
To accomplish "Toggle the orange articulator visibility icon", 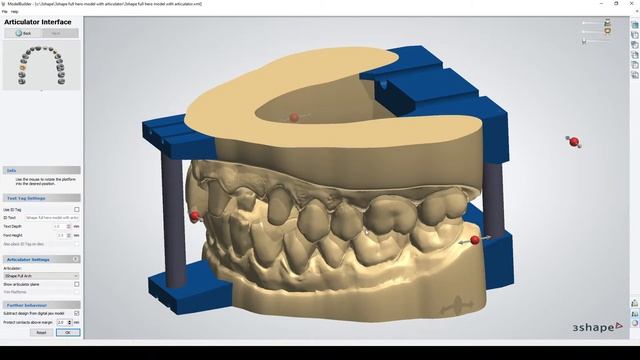I will pyautogui.click(x=607, y=31).
